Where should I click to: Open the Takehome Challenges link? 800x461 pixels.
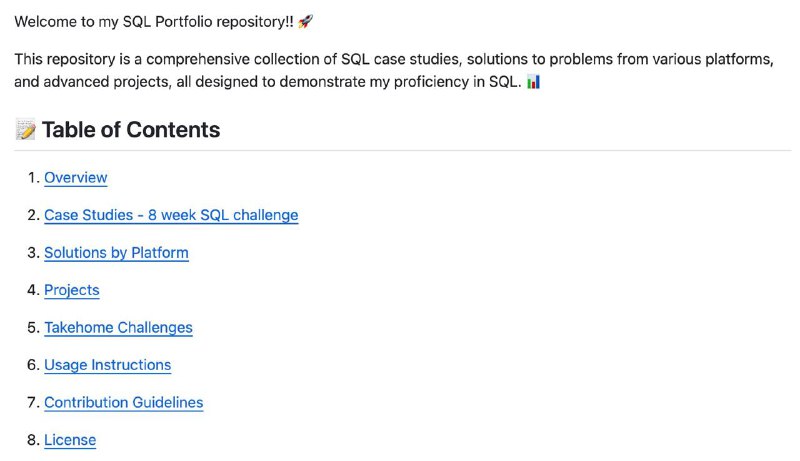pyautogui.click(x=118, y=327)
